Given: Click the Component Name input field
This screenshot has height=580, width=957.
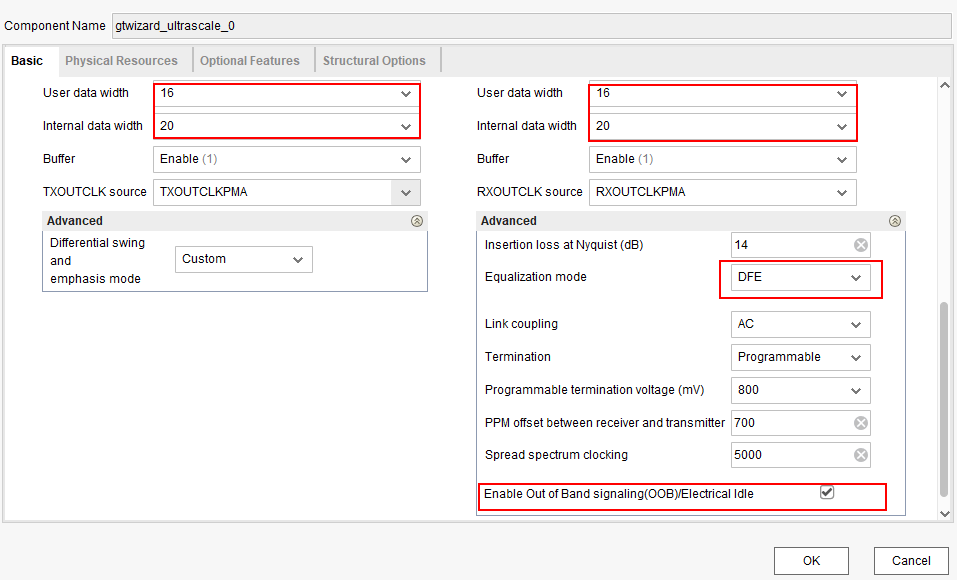Looking at the screenshot, I should tap(400, 26).
